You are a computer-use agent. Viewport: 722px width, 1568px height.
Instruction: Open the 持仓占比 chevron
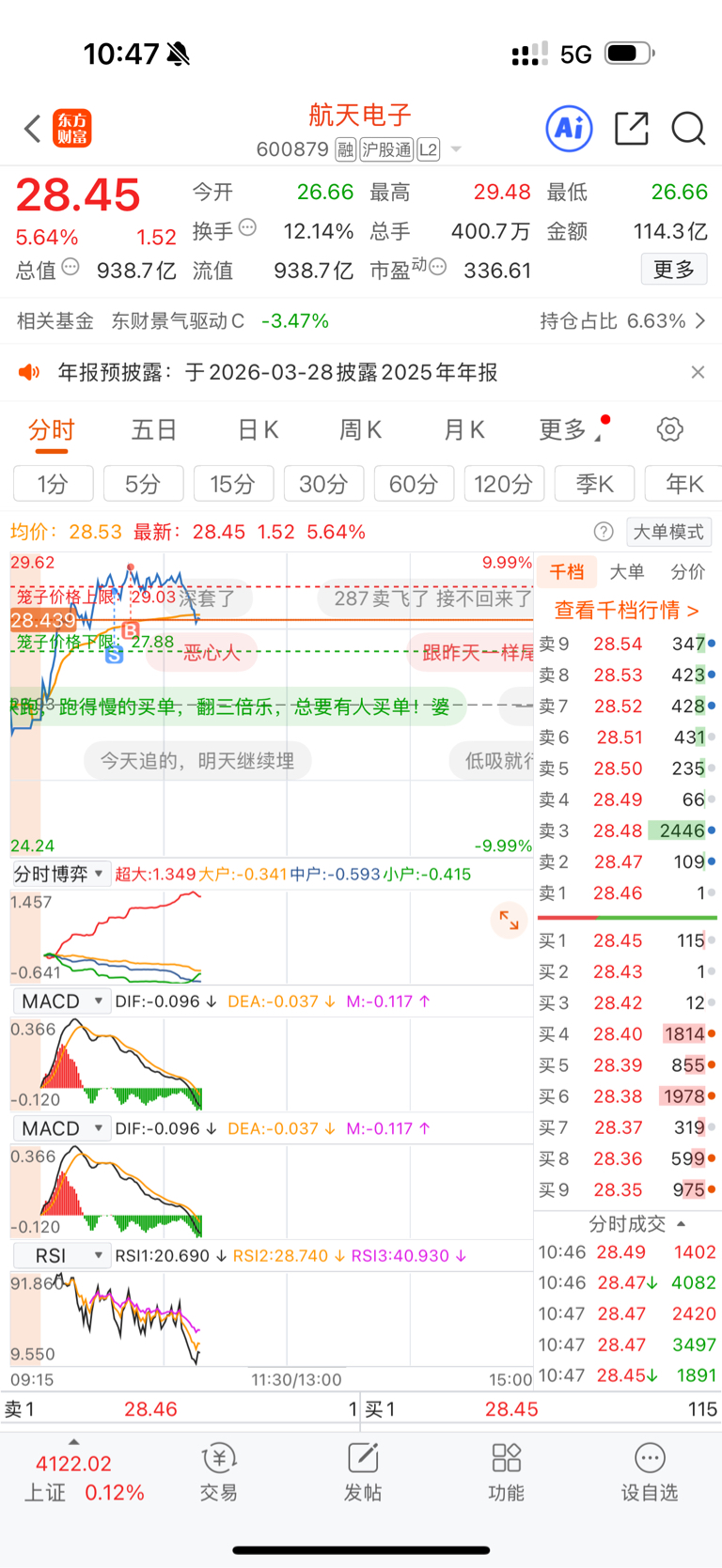(700, 321)
